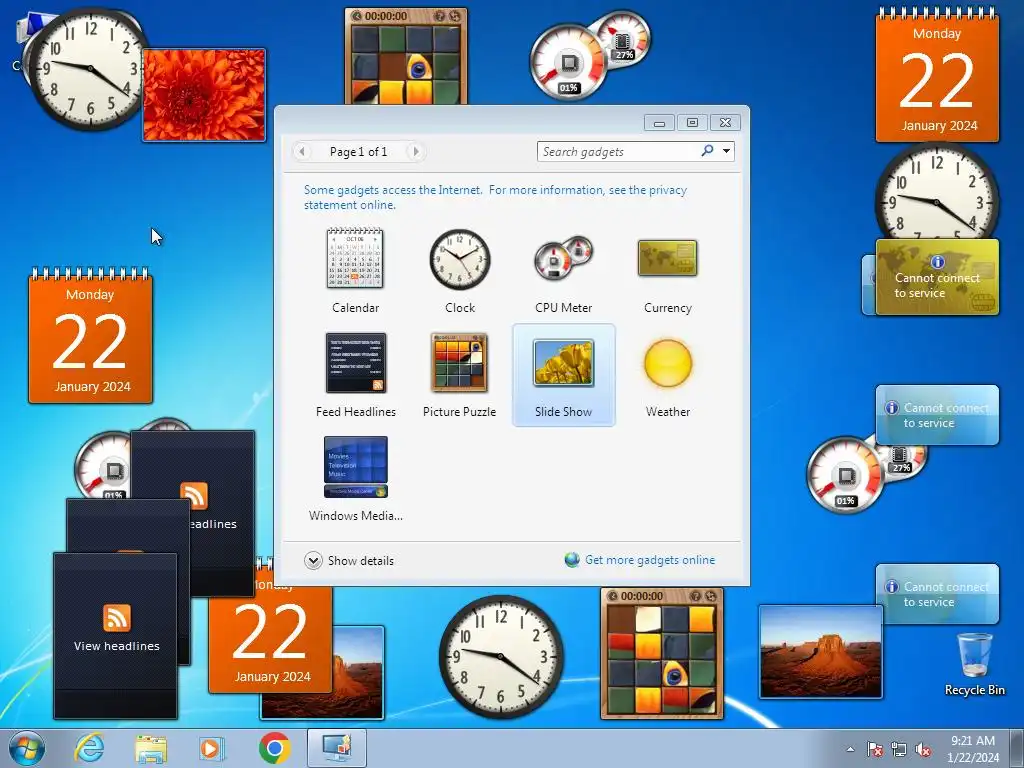Image resolution: width=1024 pixels, height=768 pixels.
Task: Launch Google Chrome from the taskbar
Action: point(274,748)
